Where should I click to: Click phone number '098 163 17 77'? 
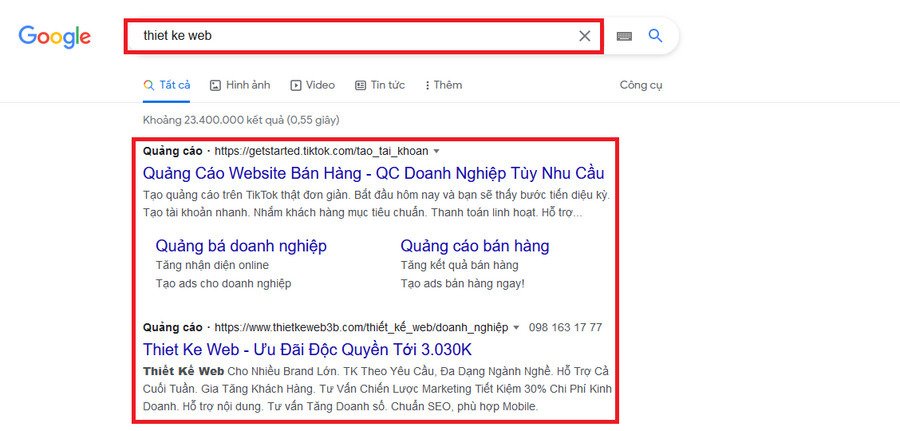click(565, 328)
